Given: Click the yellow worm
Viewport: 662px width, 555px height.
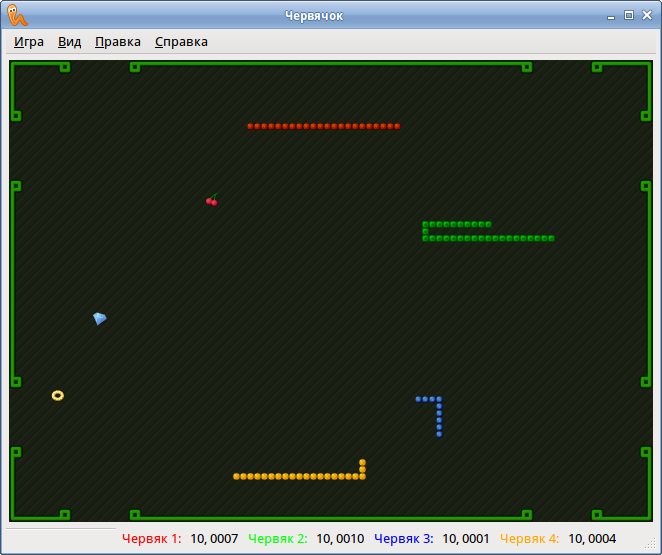Looking at the screenshot, I should 298,477.
